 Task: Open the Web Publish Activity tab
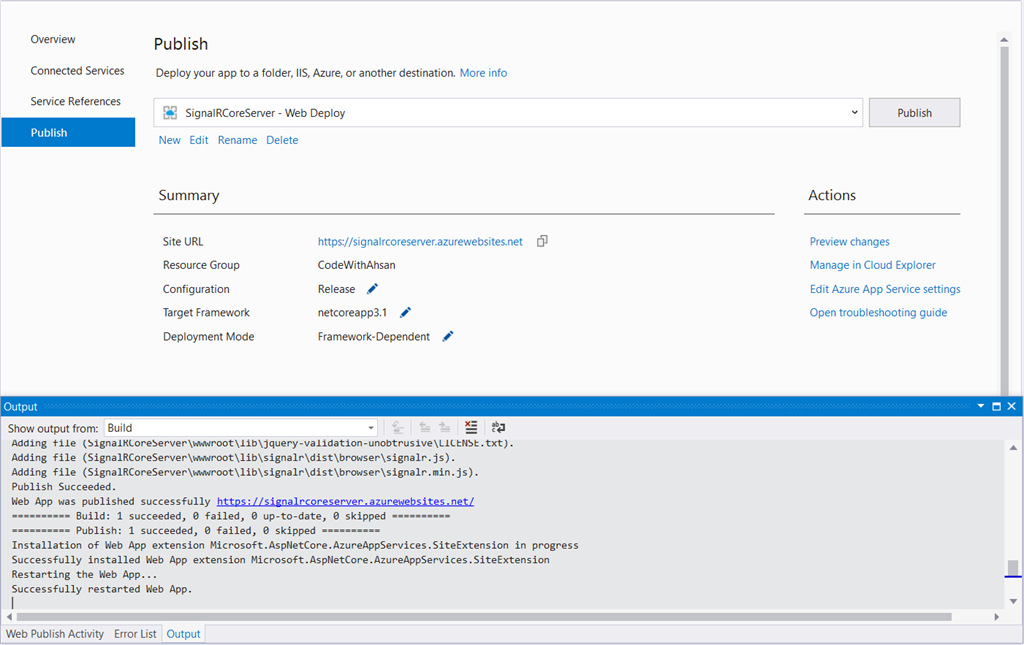pos(55,634)
